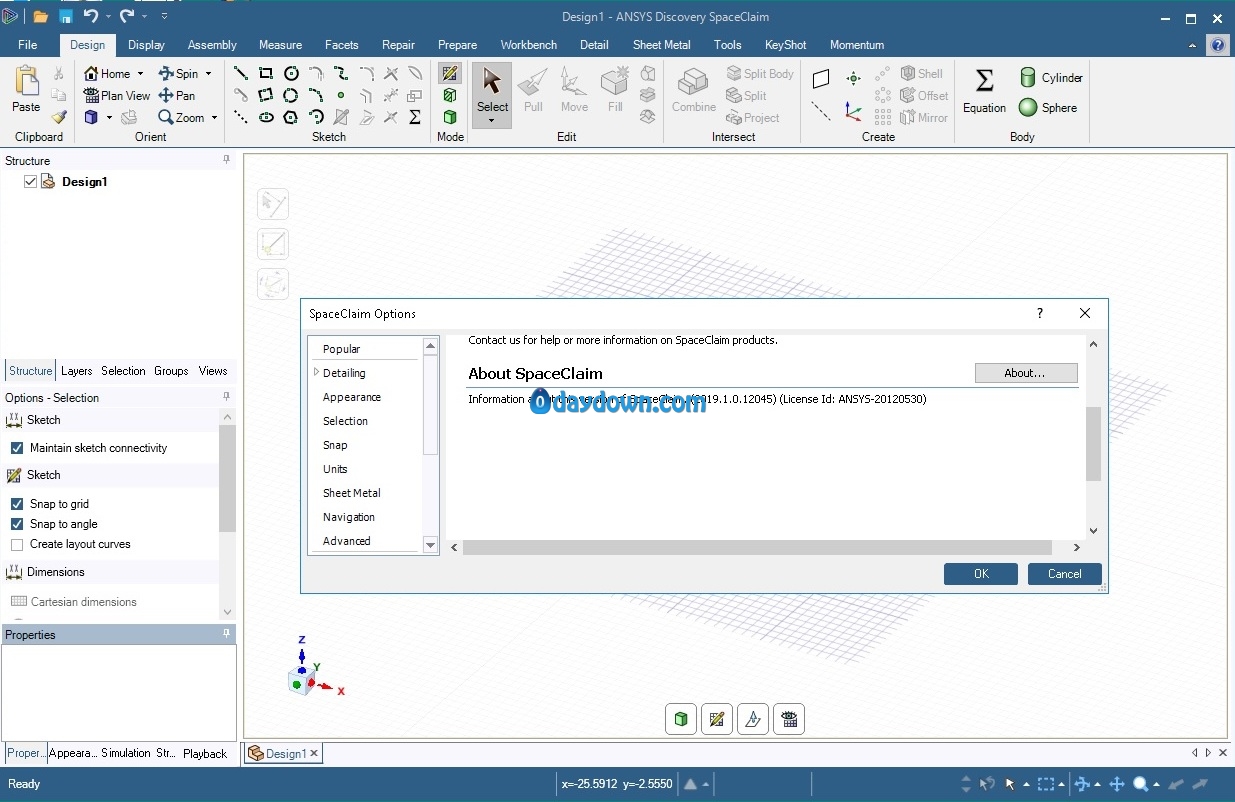Click the Options - Selection panel scrollbar
Screen dimensions: 1235x802
[227, 479]
